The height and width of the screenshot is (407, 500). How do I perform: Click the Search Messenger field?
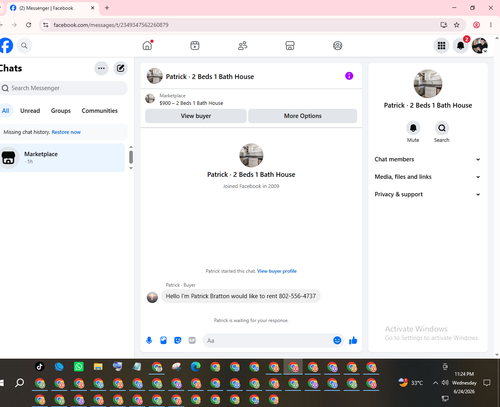click(x=63, y=88)
